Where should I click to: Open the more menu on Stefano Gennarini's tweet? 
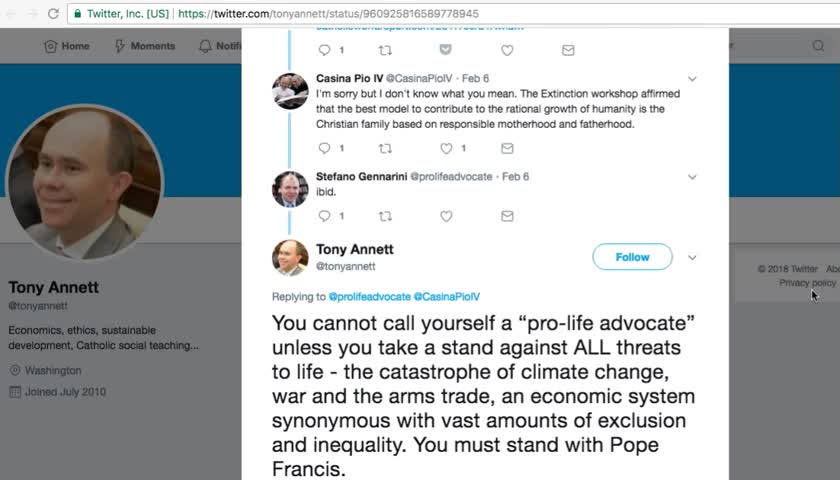(692, 177)
